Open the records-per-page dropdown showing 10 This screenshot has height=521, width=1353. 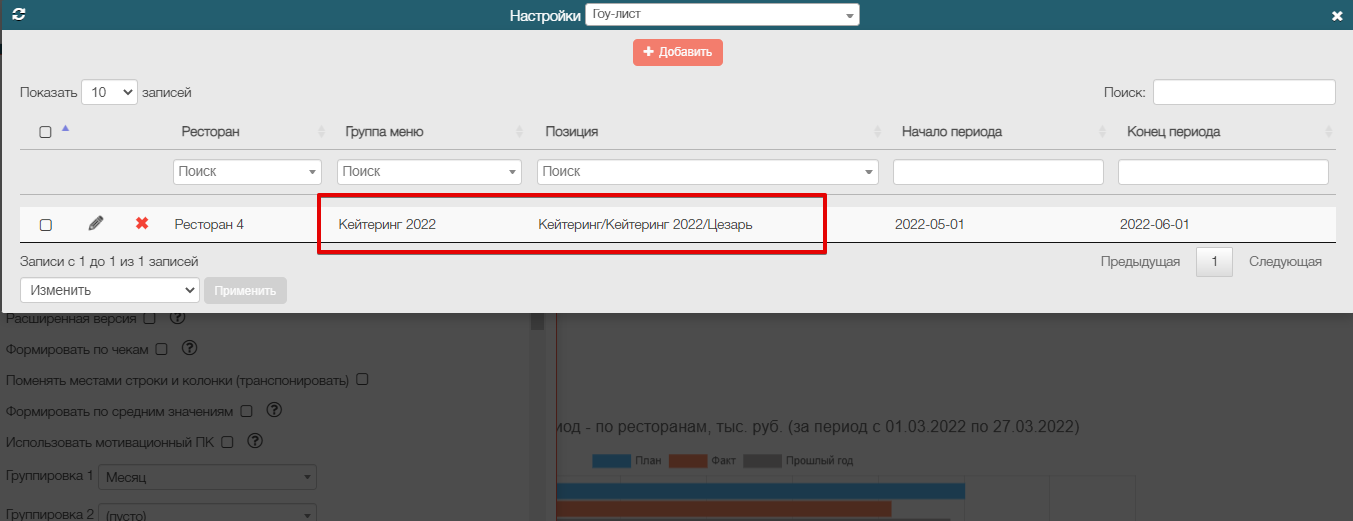(109, 92)
